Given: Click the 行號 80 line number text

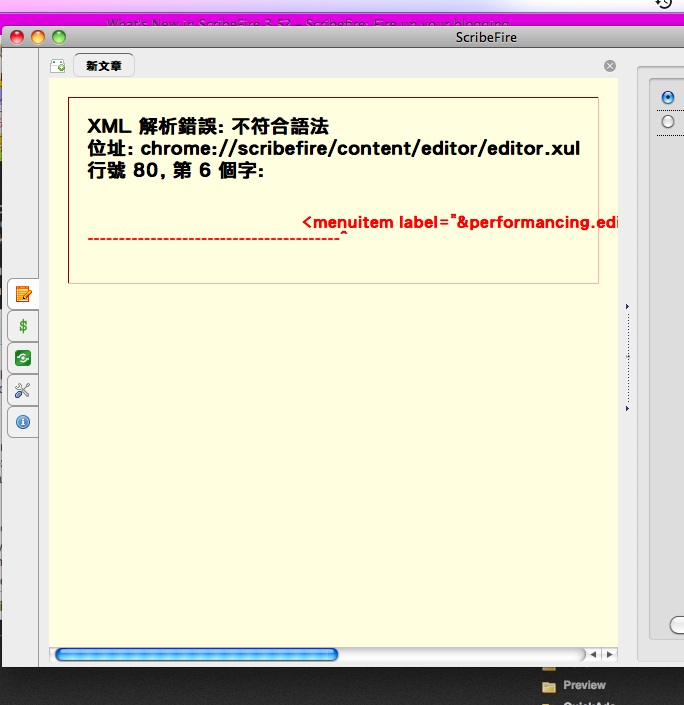Looking at the screenshot, I should [x=175, y=170].
